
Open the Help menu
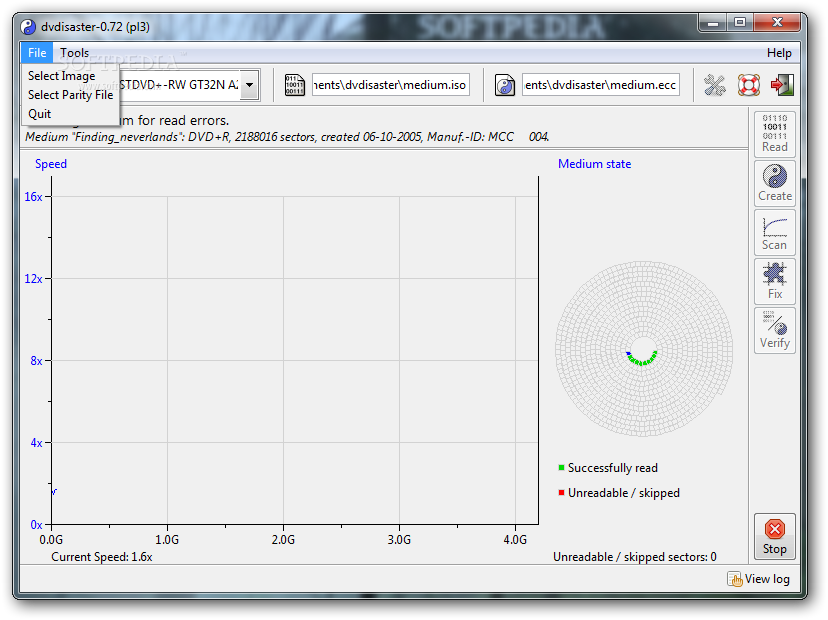[x=779, y=53]
